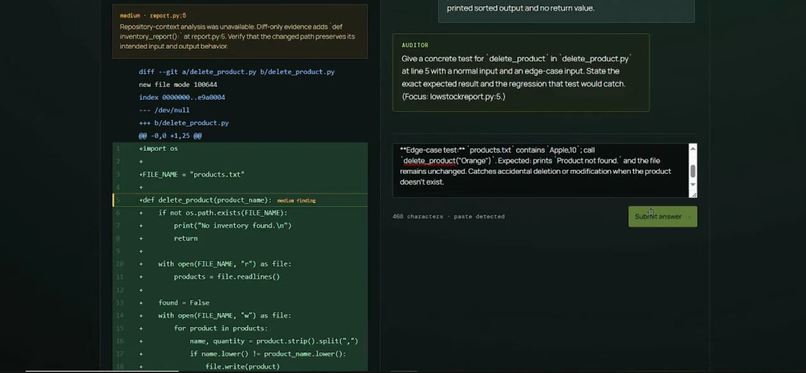
Task: Click the 'printed sorted output and no return value' message
Action: coord(520,8)
